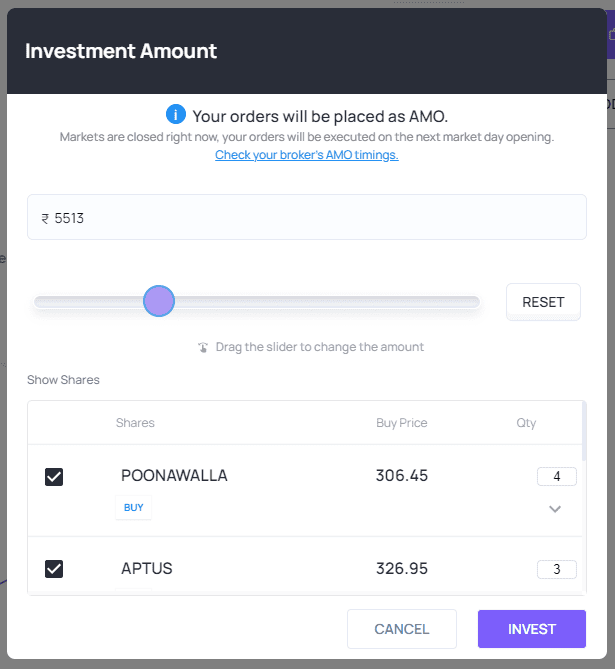
Task: Expand POONAWALLA row details chevron
Action: tap(555, 509)
